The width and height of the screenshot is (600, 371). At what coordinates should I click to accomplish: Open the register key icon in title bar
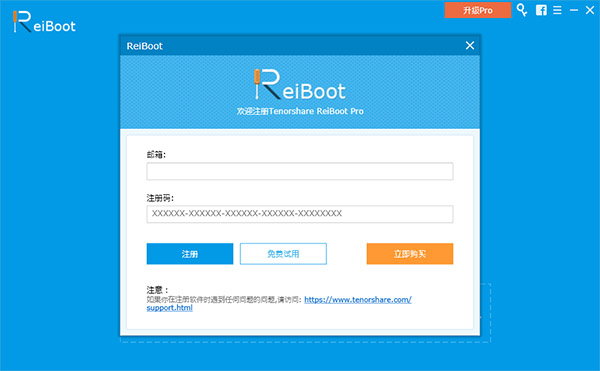click(522, 10)
